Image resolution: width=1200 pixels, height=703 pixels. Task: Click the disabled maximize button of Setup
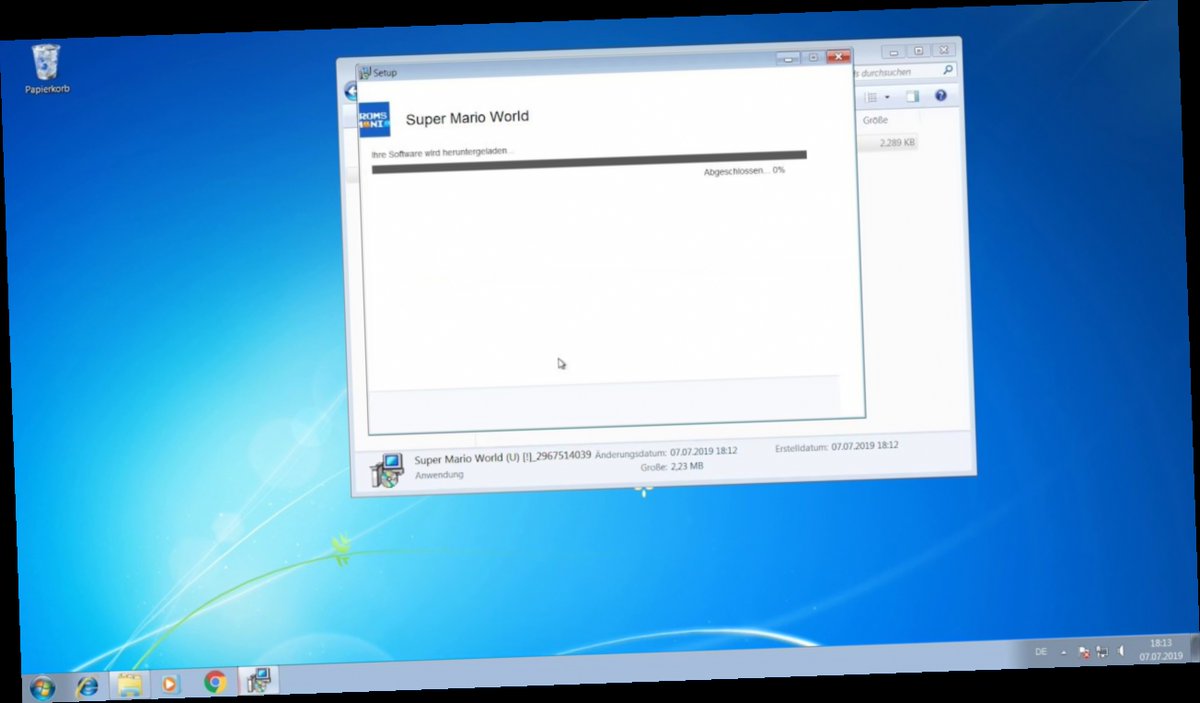pyautogui.click(x=813, y=58)
